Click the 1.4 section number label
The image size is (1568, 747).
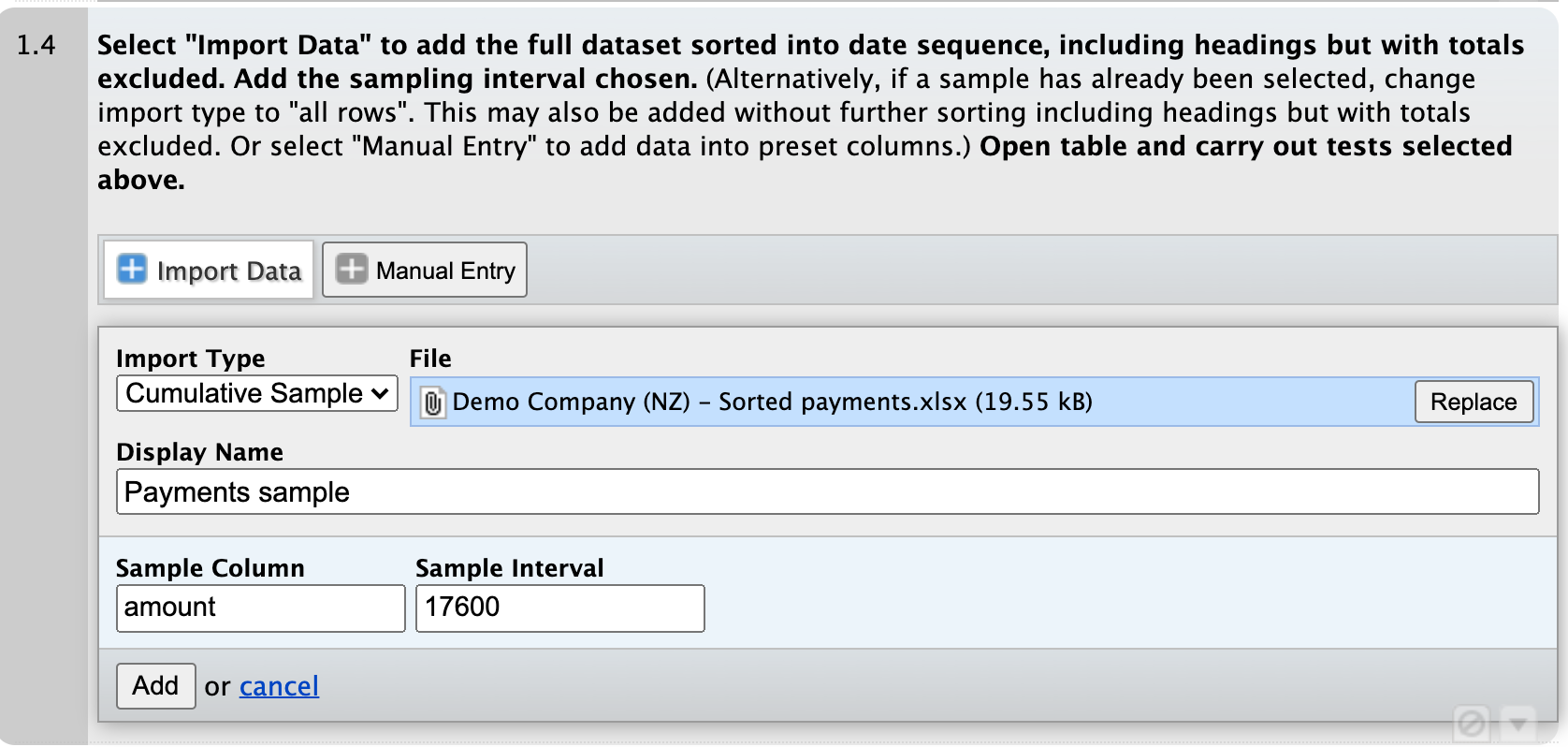38,44
